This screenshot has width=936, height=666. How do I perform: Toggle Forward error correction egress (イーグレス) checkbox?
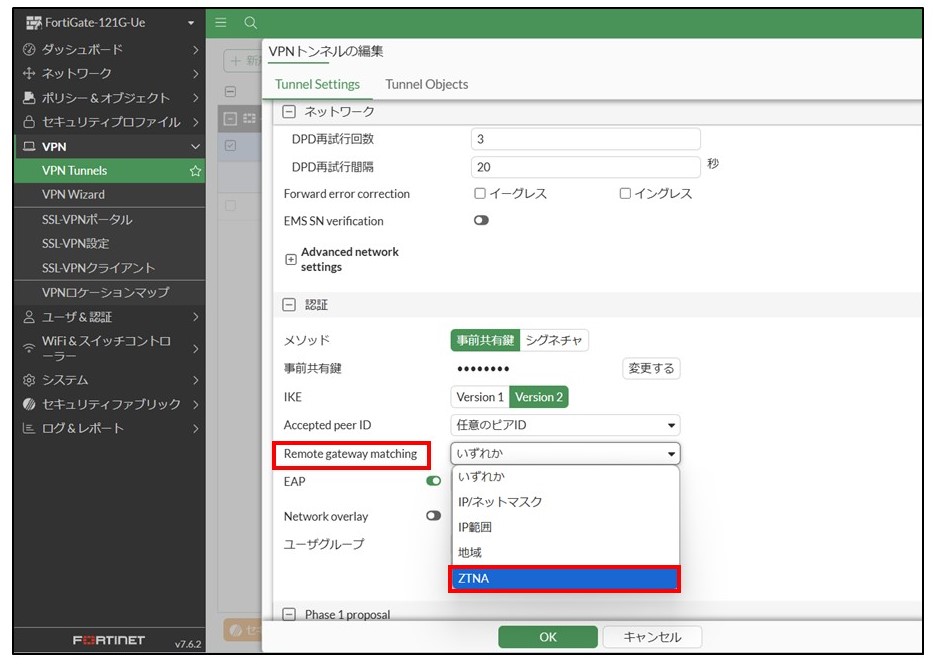point(480,193)
